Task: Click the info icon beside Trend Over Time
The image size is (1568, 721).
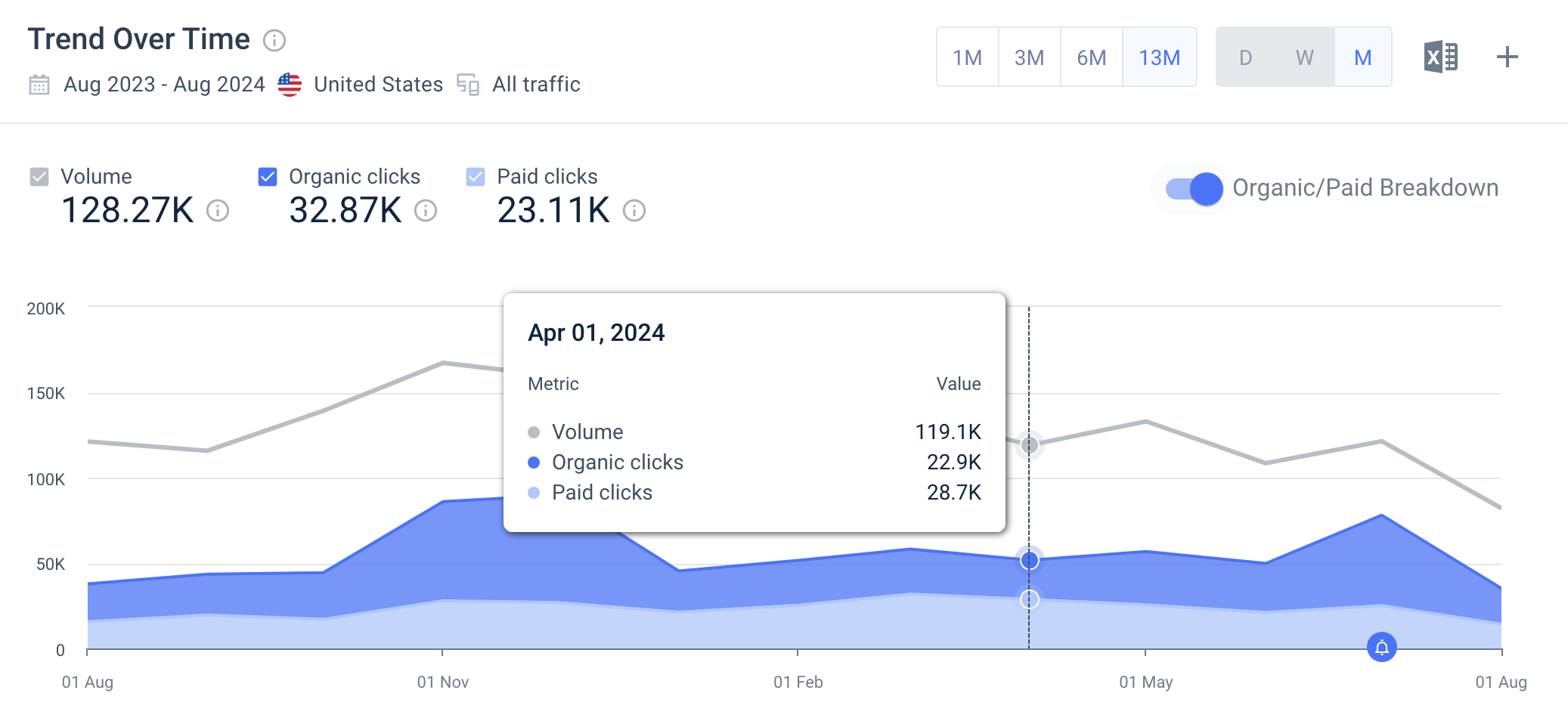Action: (274, 40)
